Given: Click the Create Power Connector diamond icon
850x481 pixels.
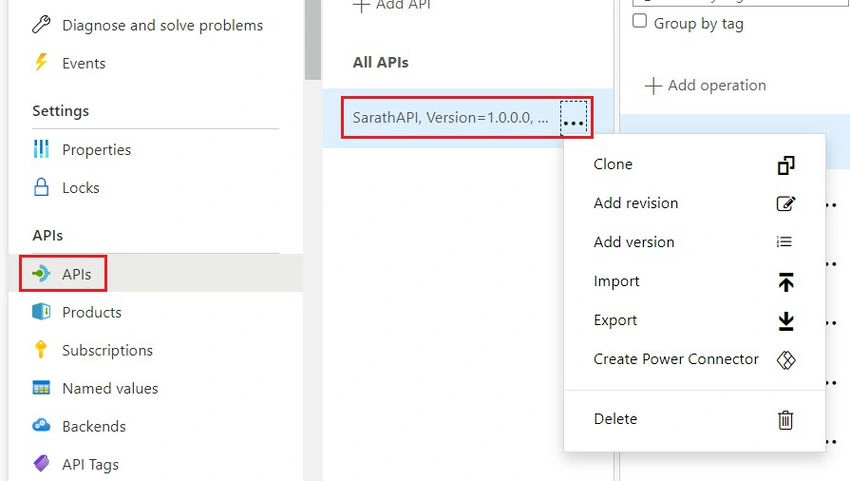Looking at the screenshot, I should [x=785, y=360].
